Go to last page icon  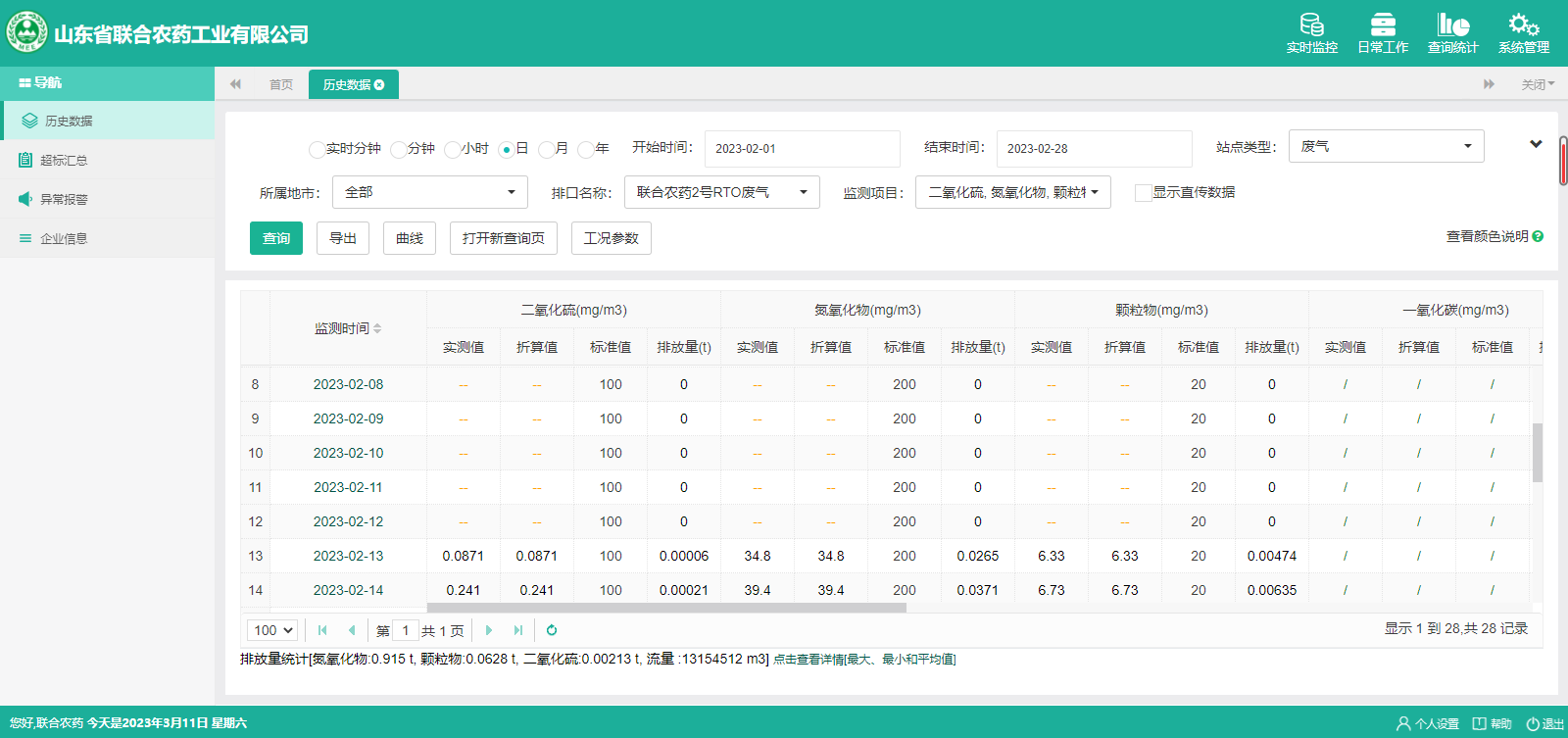518,630
